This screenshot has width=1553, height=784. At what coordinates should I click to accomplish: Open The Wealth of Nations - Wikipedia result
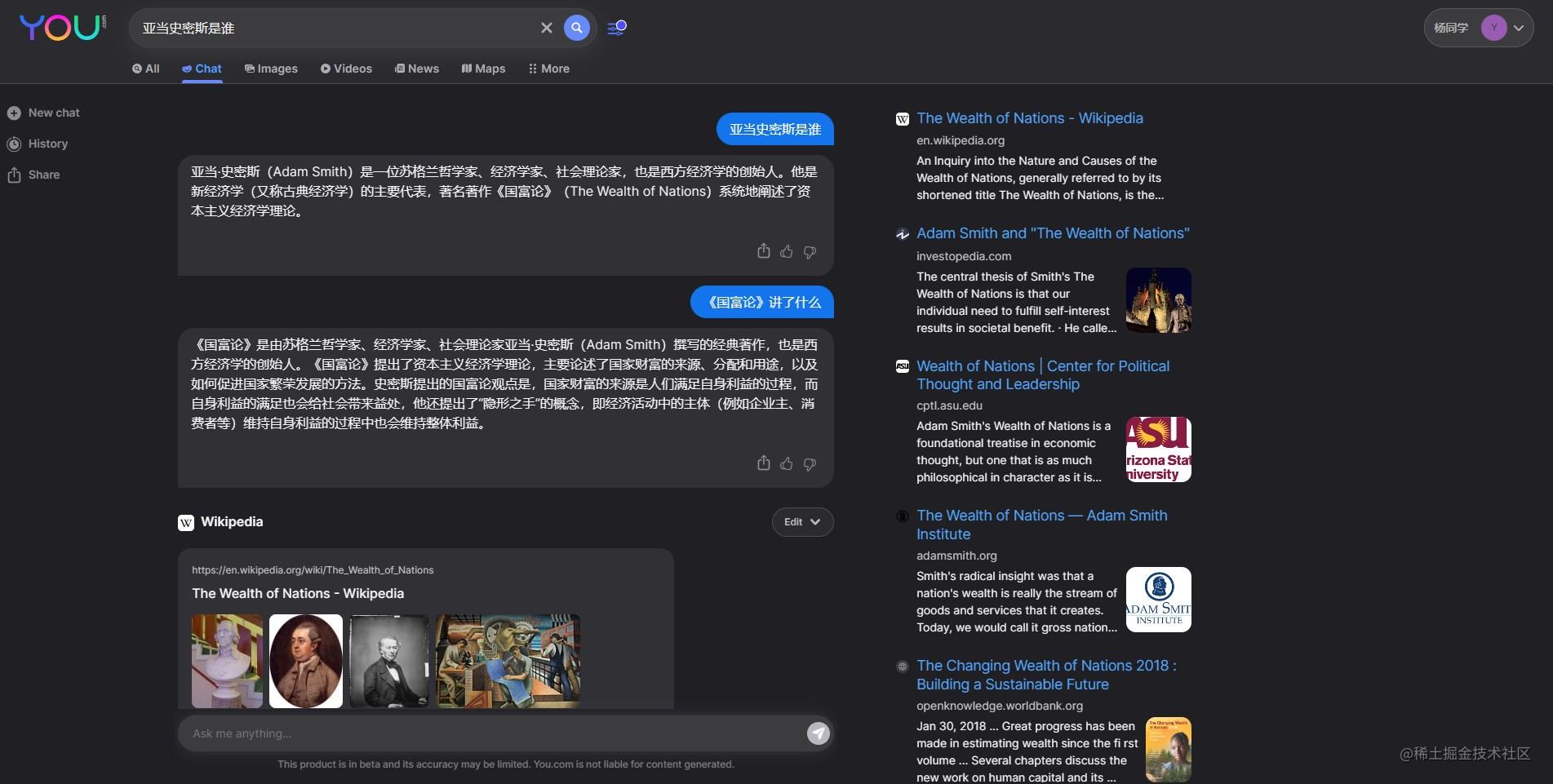(x=1030, y=118)
